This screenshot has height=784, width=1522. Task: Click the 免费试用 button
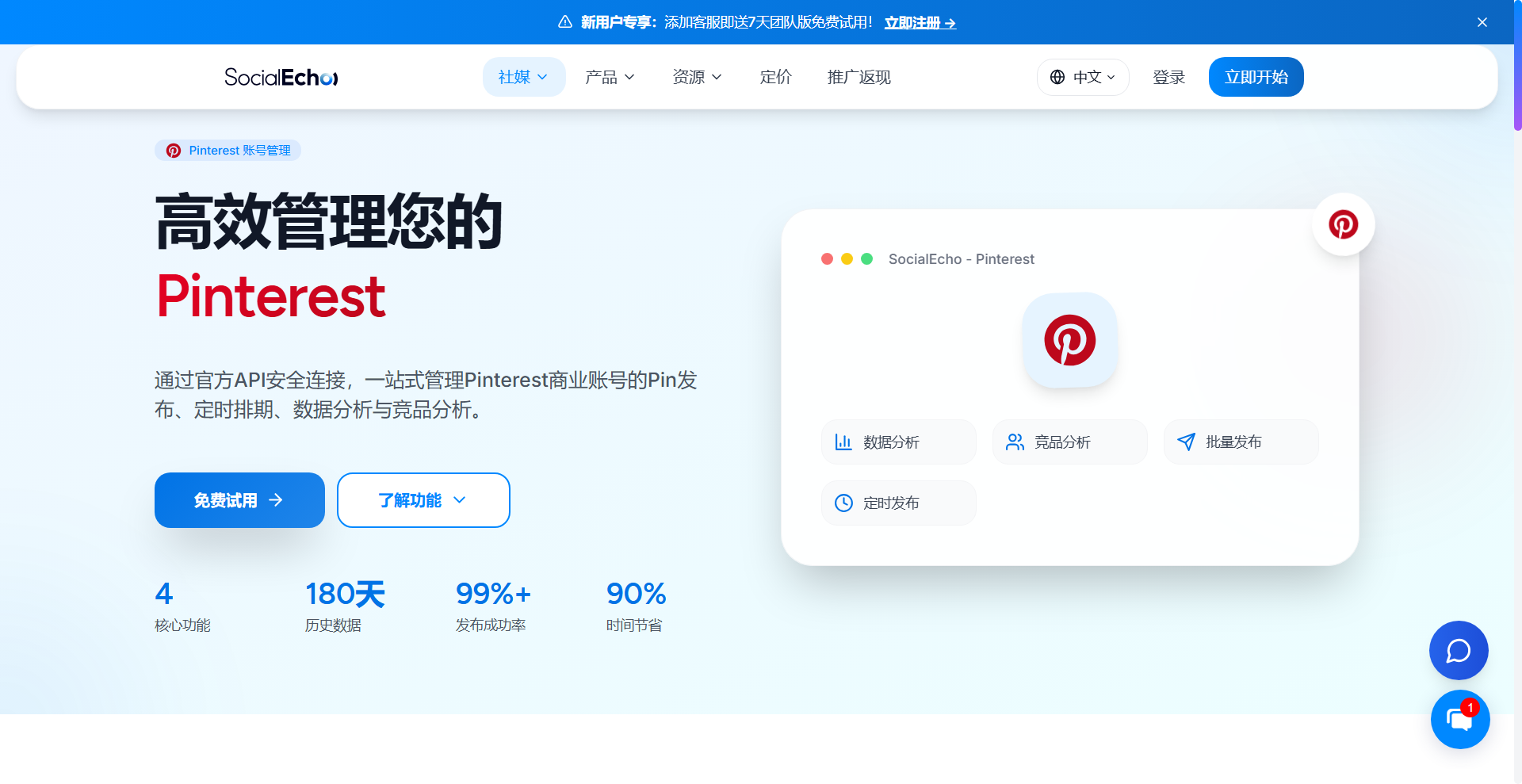(239, 500)
